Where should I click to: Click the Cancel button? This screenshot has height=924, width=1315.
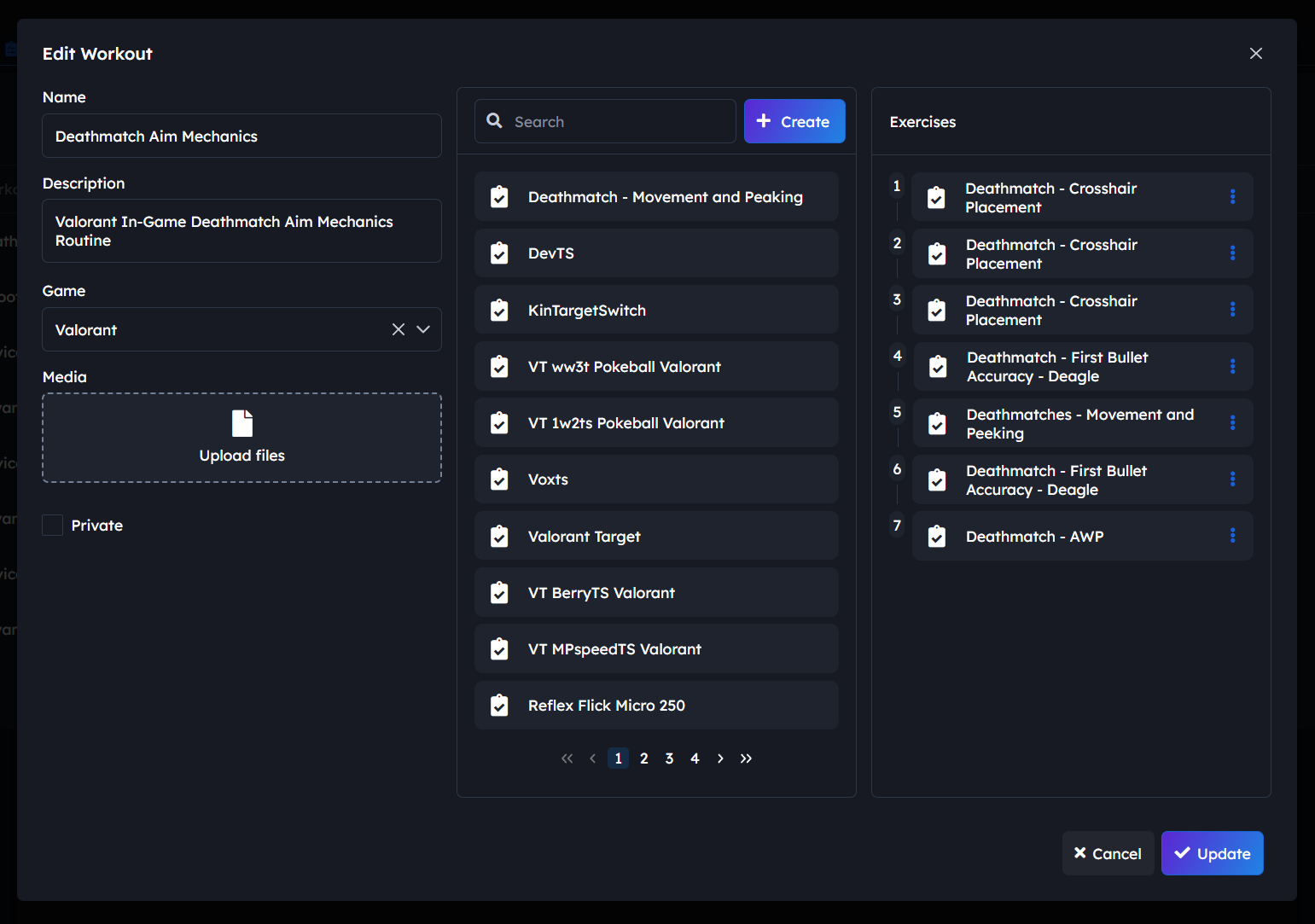[x=1108, y=853]
